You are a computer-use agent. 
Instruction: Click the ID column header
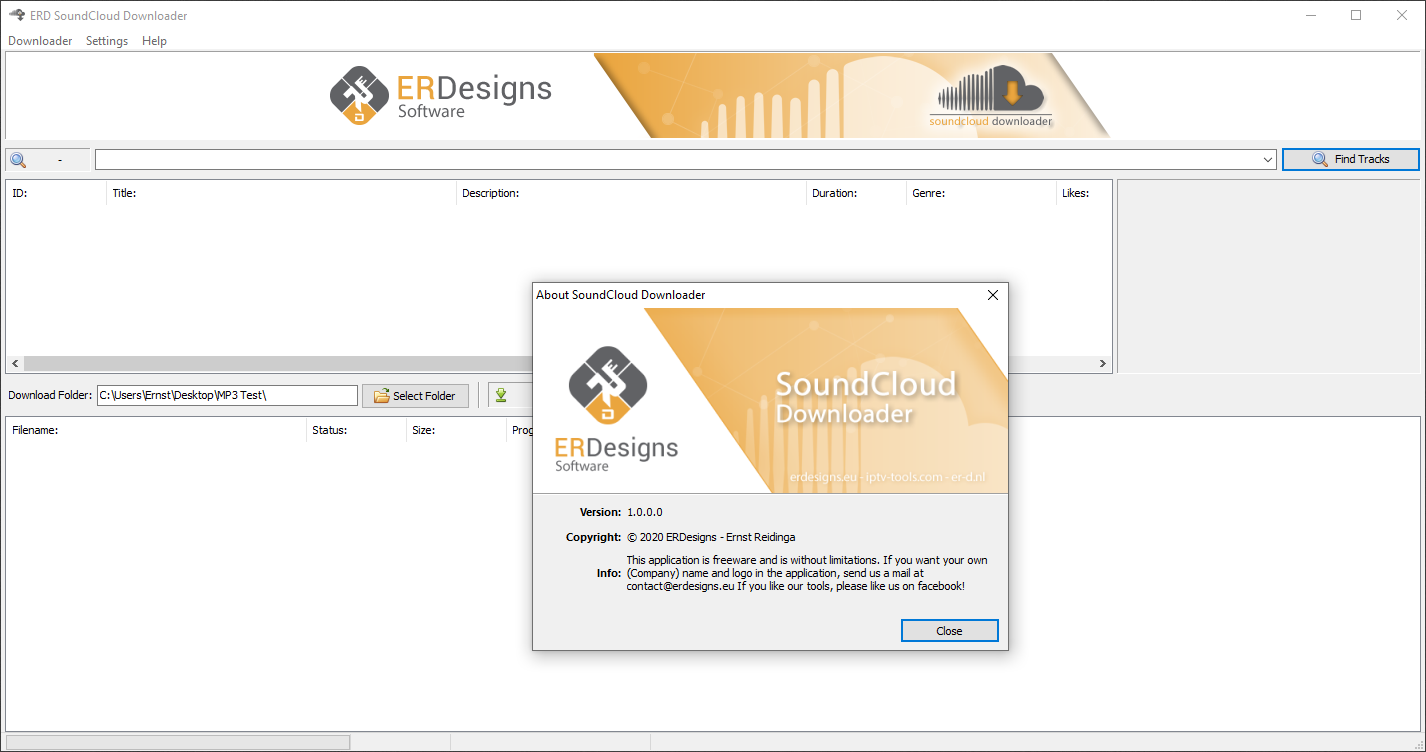click(x=56, y=193)
